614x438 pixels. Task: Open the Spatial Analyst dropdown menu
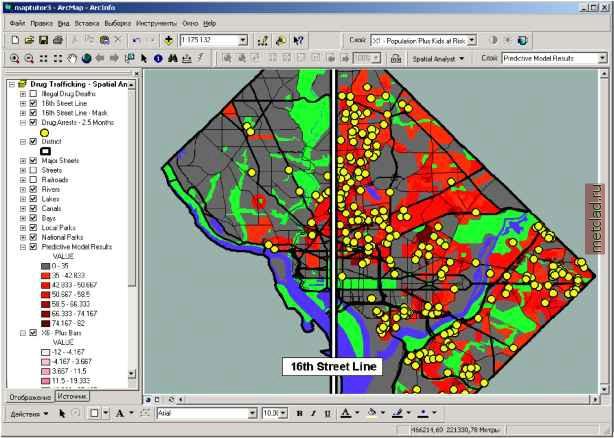(x=436, y=59)
